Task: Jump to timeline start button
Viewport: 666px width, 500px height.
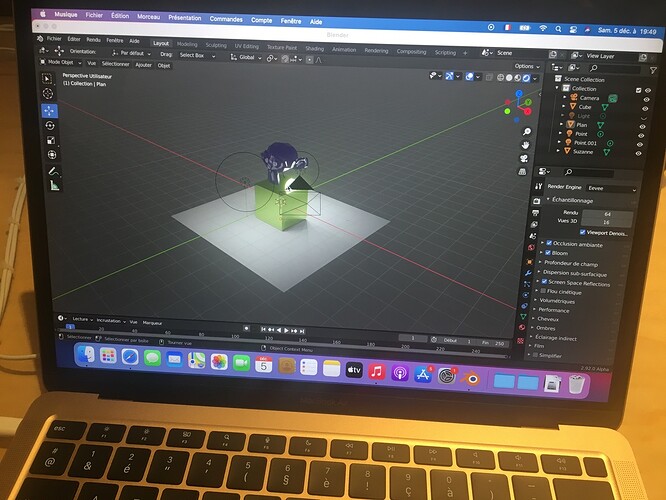Action: point(263,329)
